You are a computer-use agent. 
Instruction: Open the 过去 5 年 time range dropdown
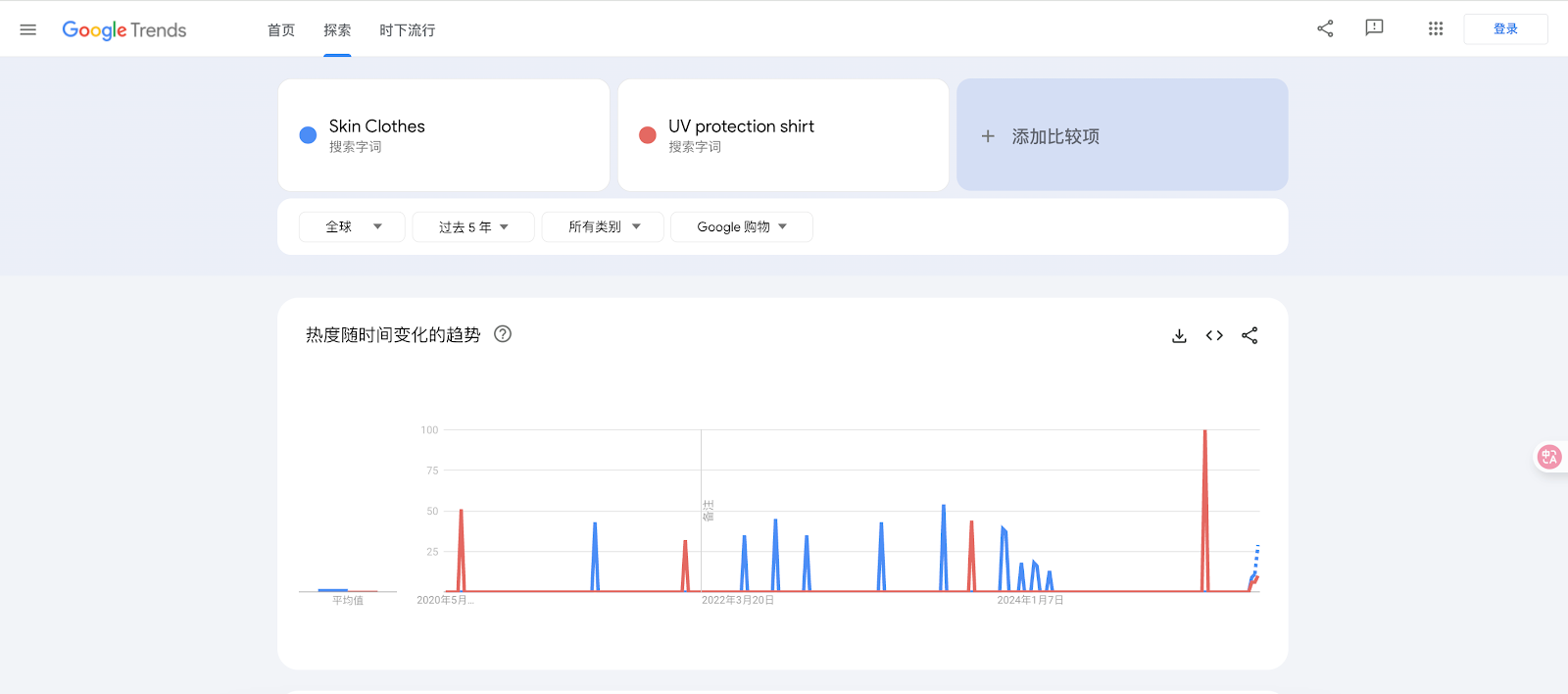tap(473, 226)
